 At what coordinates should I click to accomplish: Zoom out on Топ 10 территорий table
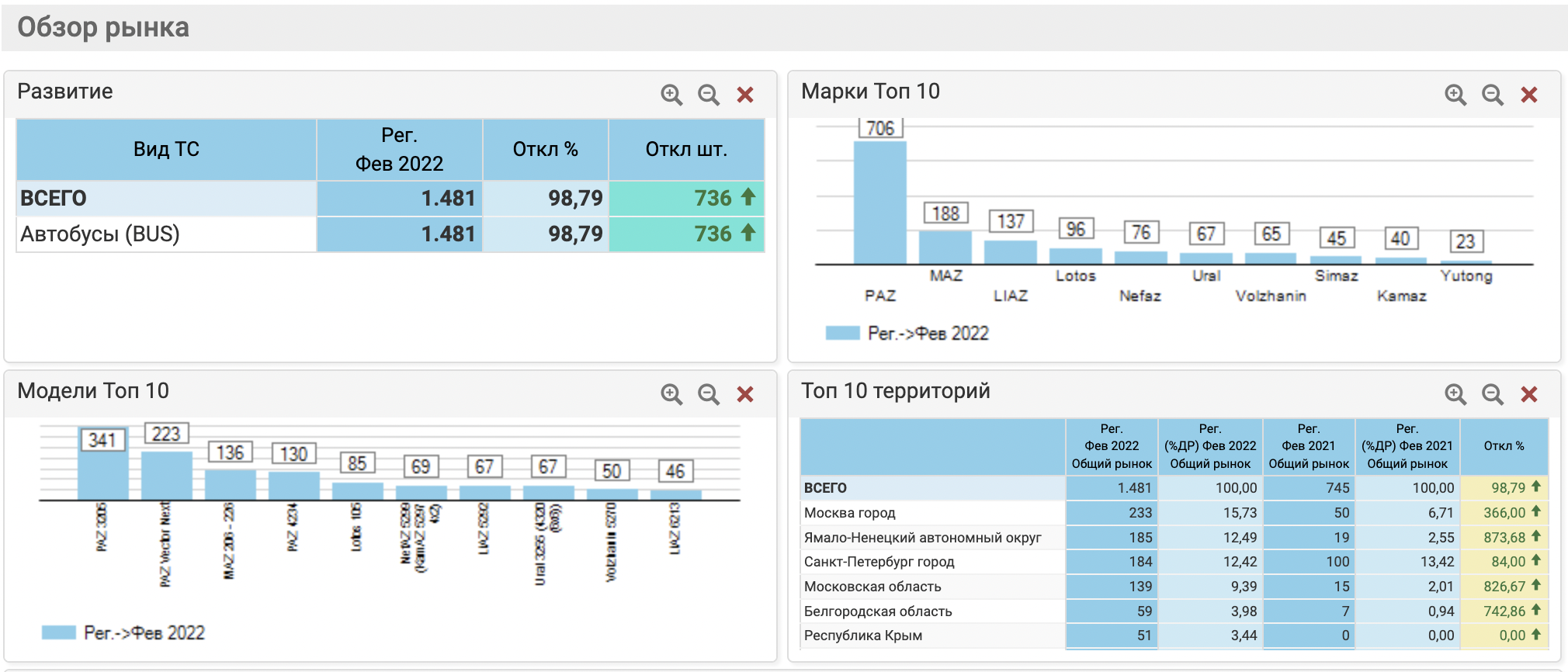[x=1492, y=394]
